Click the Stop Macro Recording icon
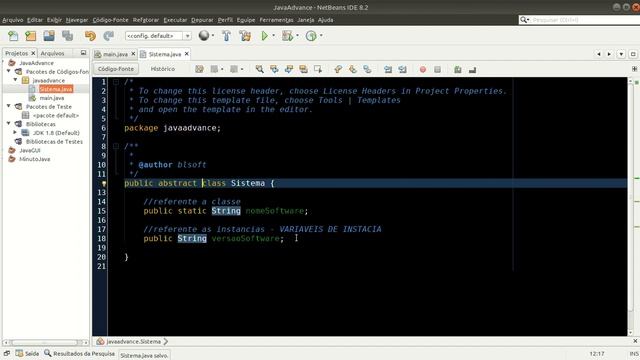 coord(438,70)
